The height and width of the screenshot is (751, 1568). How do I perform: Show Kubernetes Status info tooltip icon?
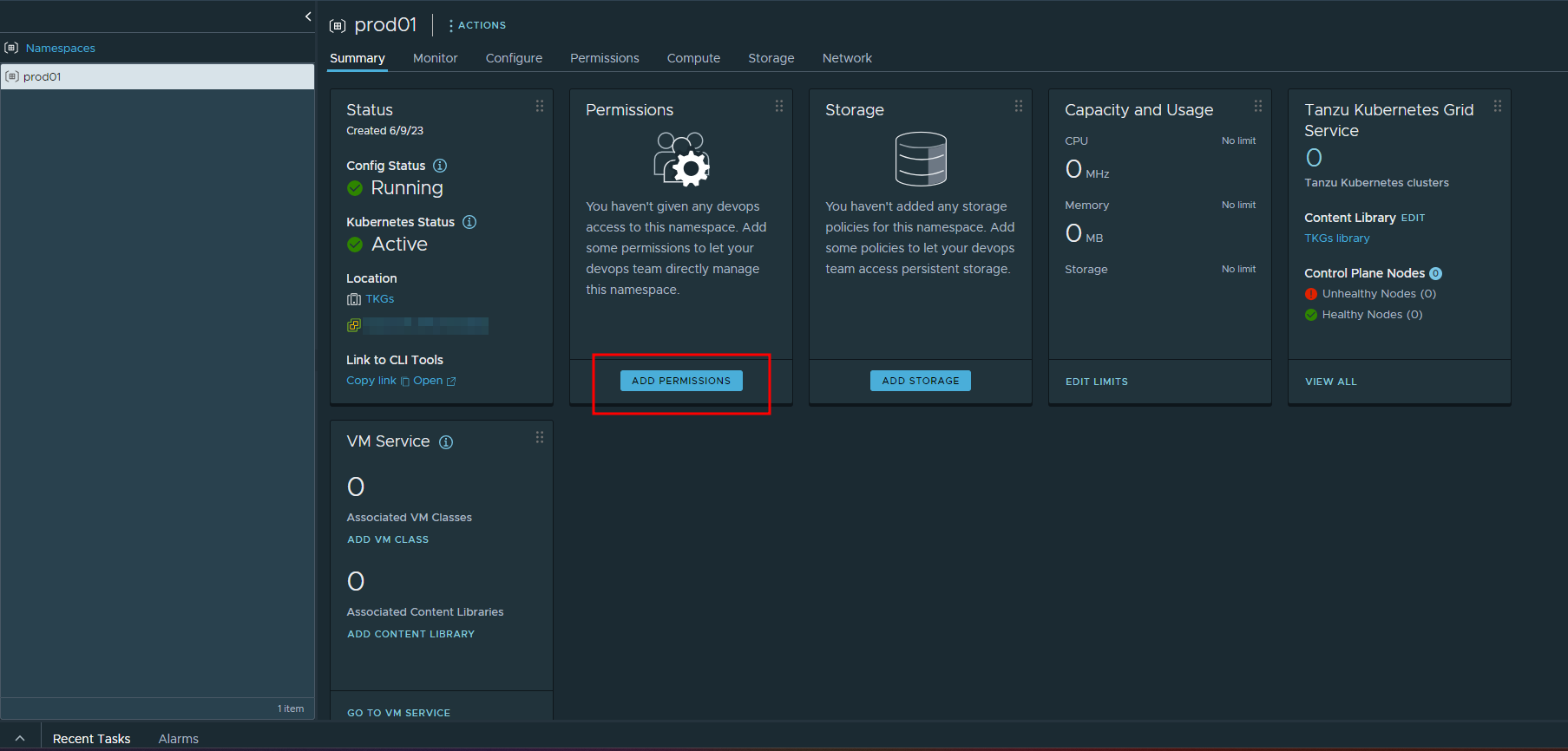click(469, 222)
